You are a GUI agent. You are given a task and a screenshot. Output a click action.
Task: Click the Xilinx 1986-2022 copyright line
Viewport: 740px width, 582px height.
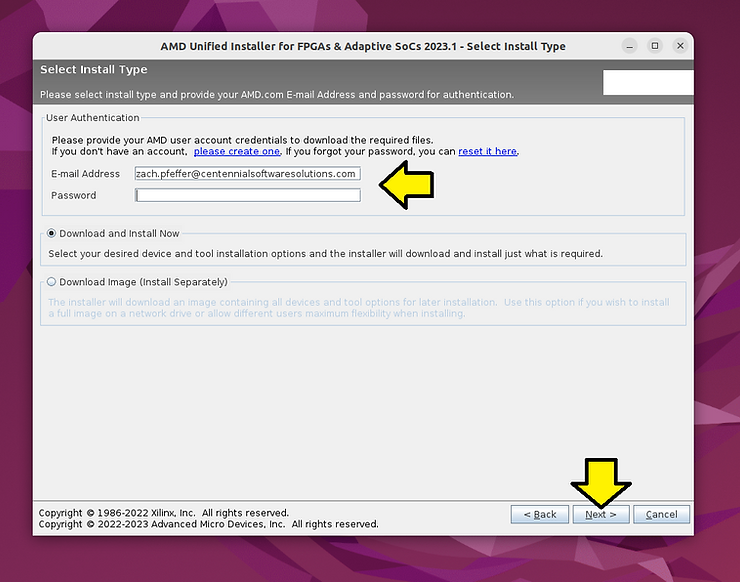(164, 513)
